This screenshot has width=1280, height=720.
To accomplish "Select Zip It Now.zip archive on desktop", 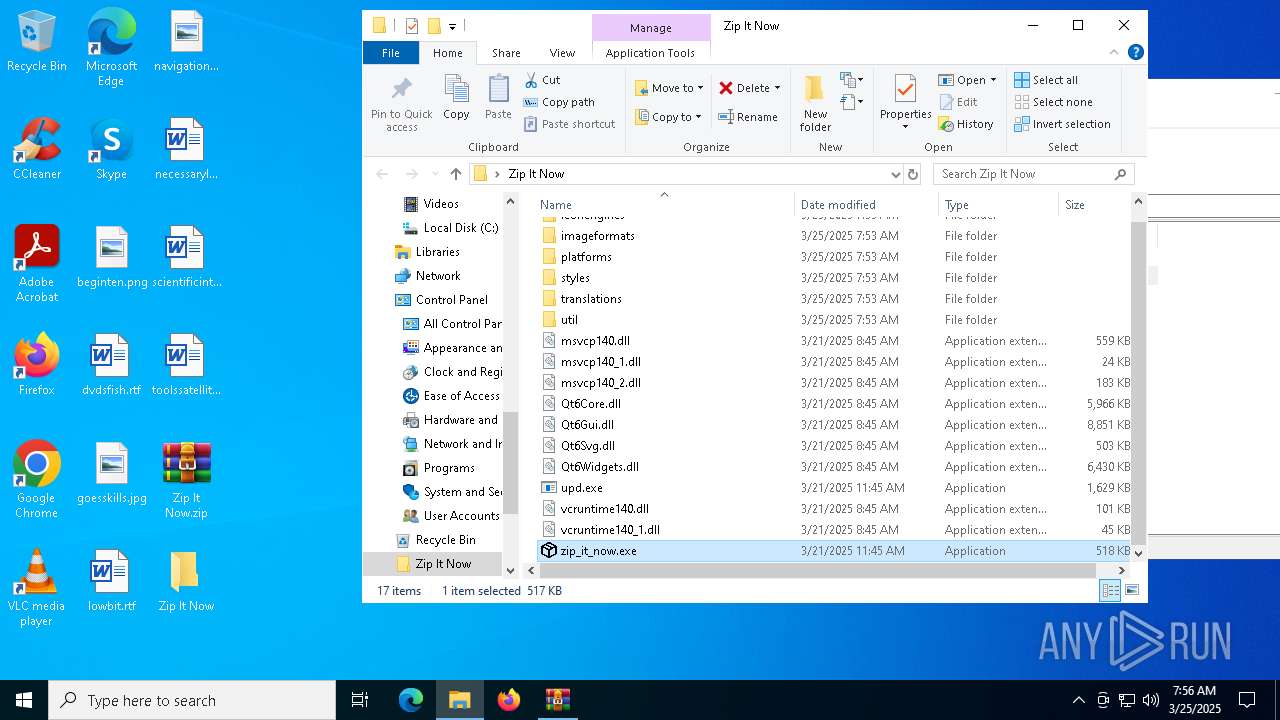I will (187, 480).
